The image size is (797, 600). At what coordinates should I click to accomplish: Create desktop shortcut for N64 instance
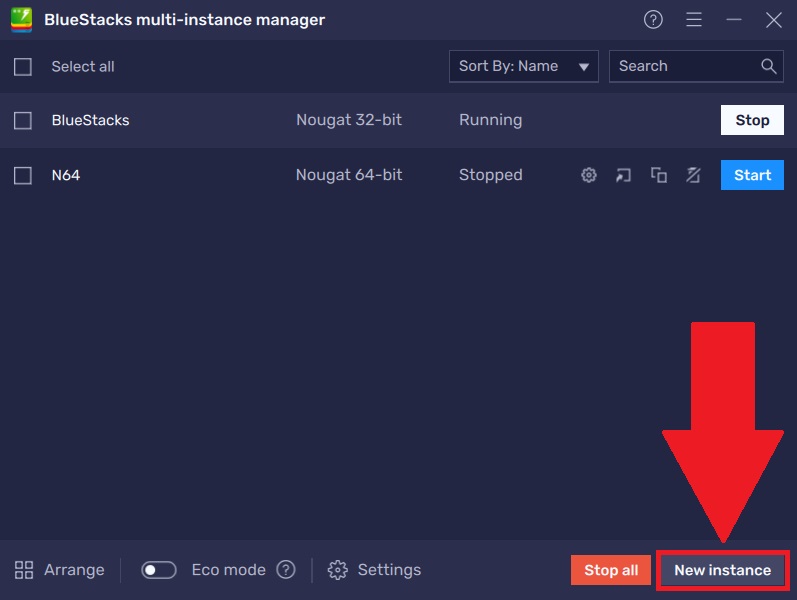(x=623, y=175)
